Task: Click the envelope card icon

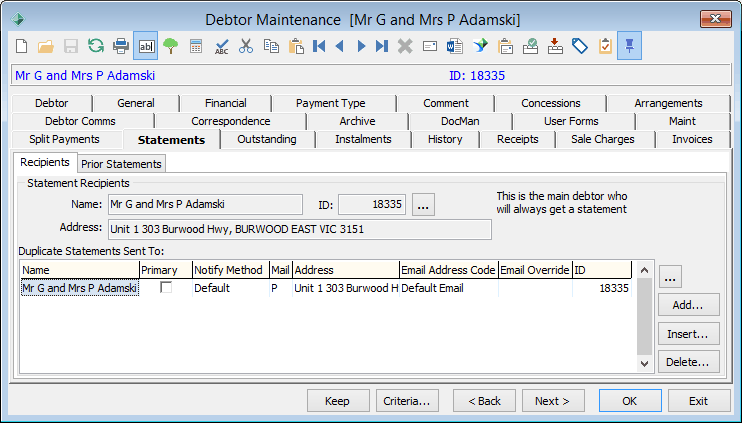Action: click(430, 46)
